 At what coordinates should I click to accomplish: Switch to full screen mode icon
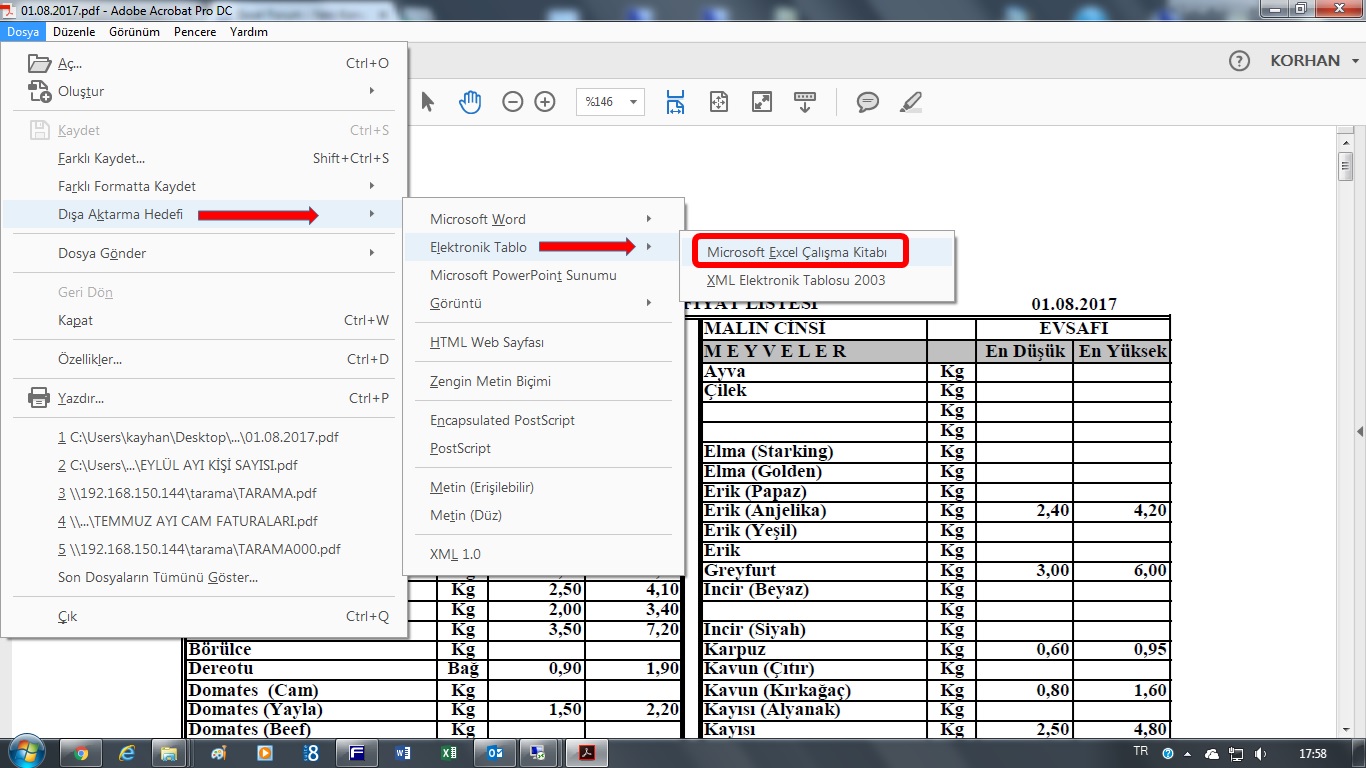pos(762,102)
